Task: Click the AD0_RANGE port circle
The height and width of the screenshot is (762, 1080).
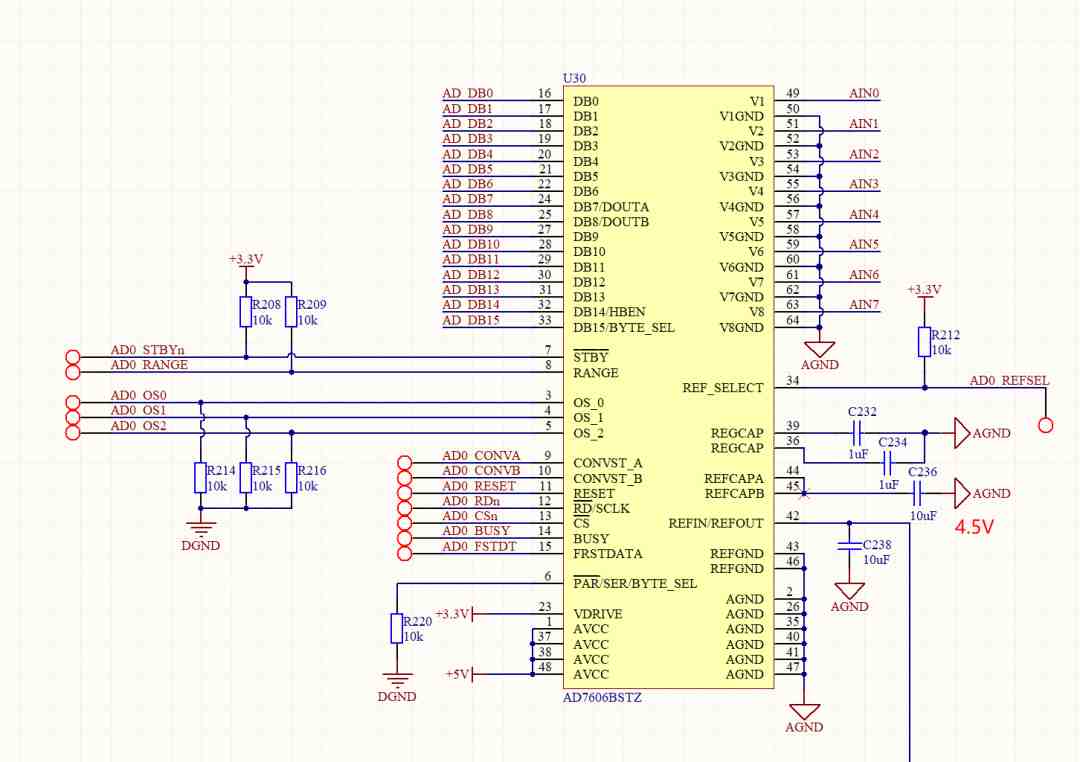Action: (72, 373)
